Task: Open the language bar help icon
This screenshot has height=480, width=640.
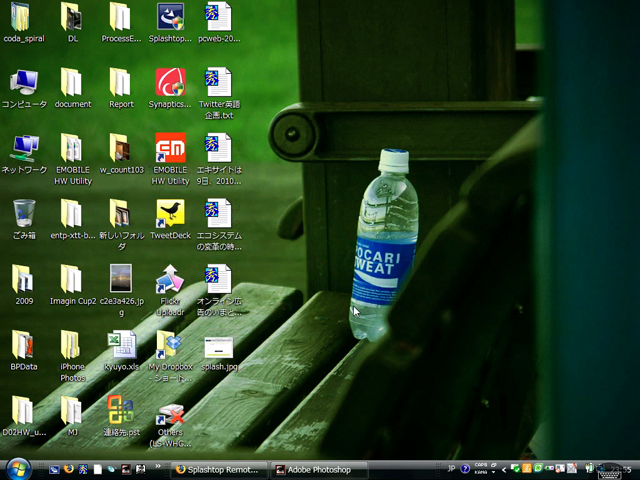Action: (x=464, y=469)
